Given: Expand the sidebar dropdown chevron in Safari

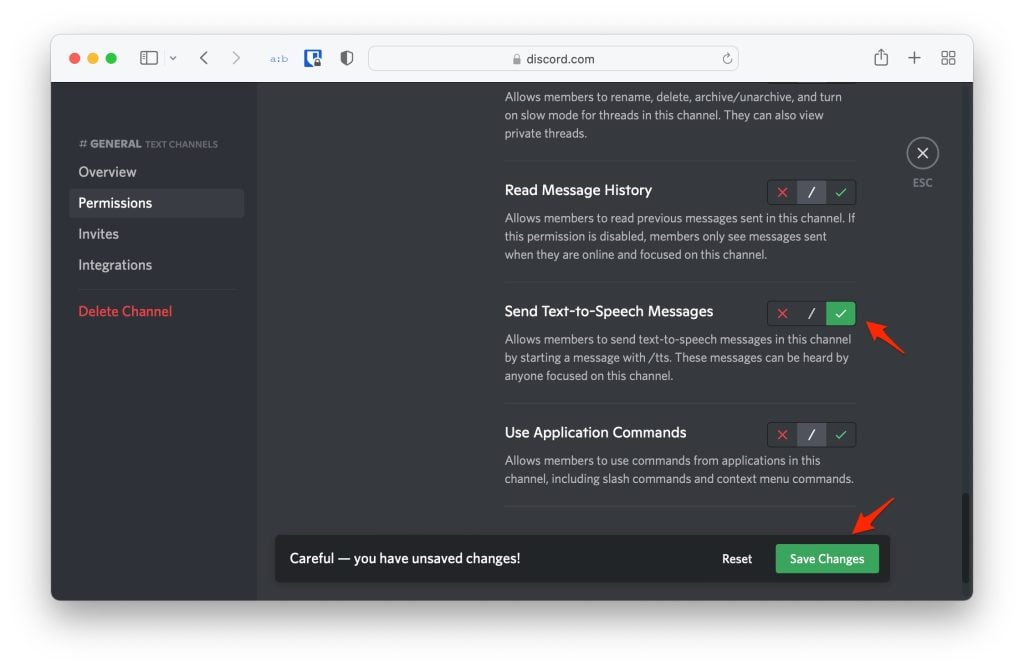Looking at the screenshot, I should point(173,58).
